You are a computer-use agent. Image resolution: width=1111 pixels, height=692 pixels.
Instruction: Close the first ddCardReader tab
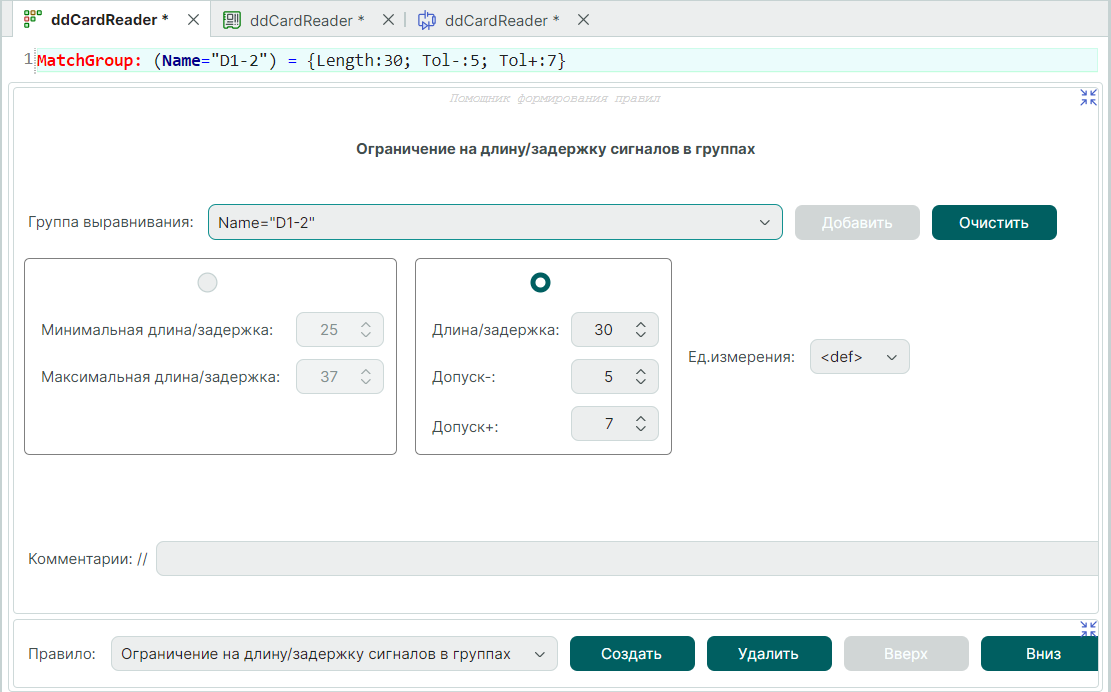193,20
